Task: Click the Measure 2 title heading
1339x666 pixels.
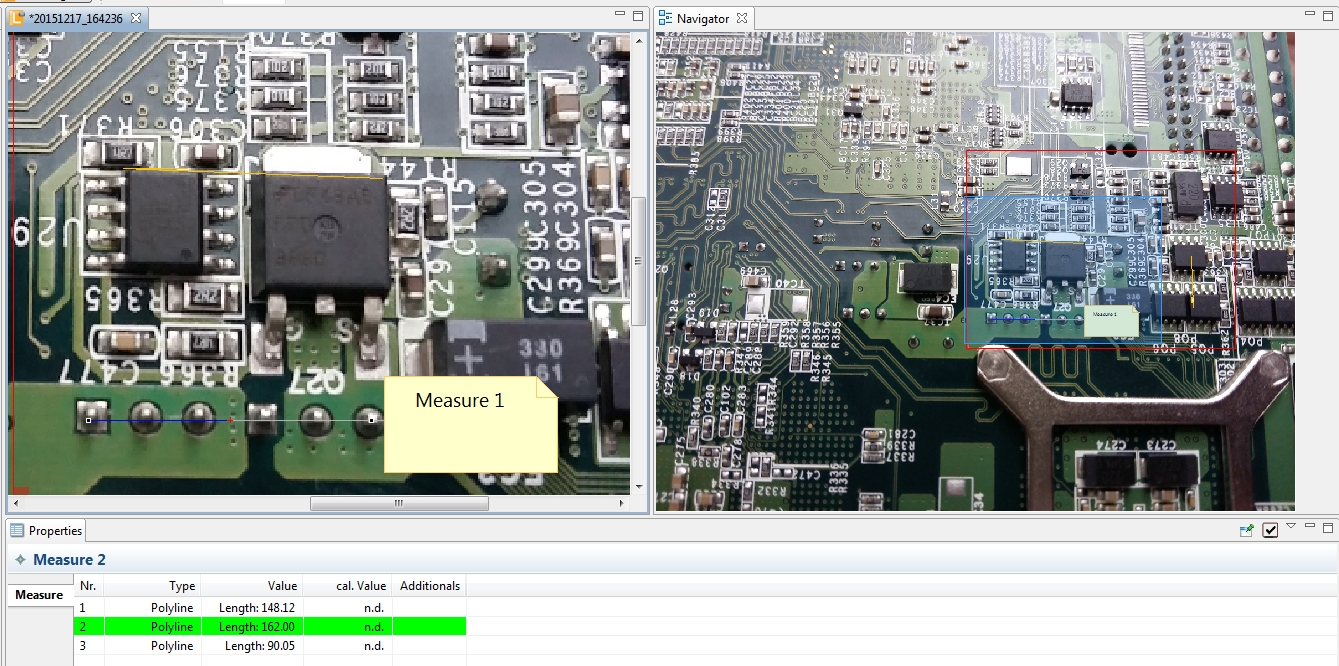Action: (x=69, y=560)
